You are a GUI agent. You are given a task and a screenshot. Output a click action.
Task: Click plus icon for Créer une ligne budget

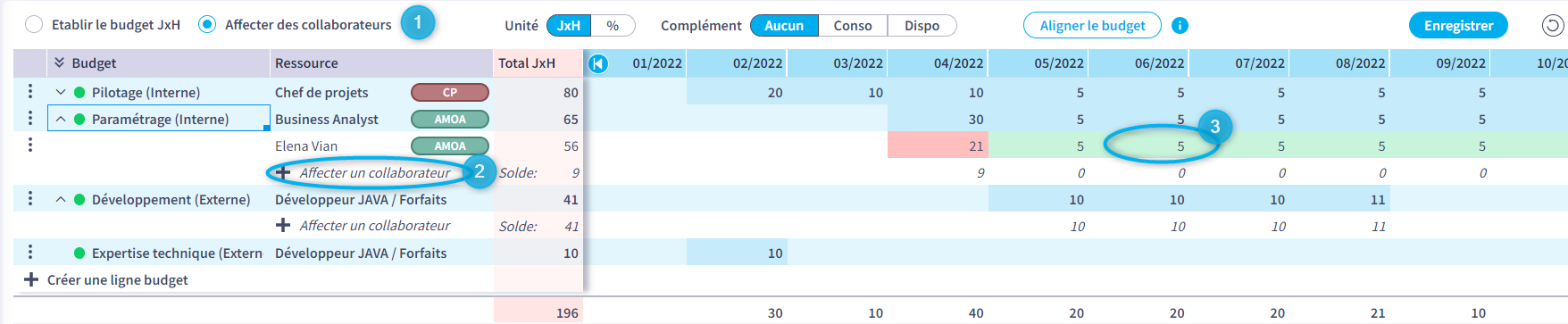30,279
